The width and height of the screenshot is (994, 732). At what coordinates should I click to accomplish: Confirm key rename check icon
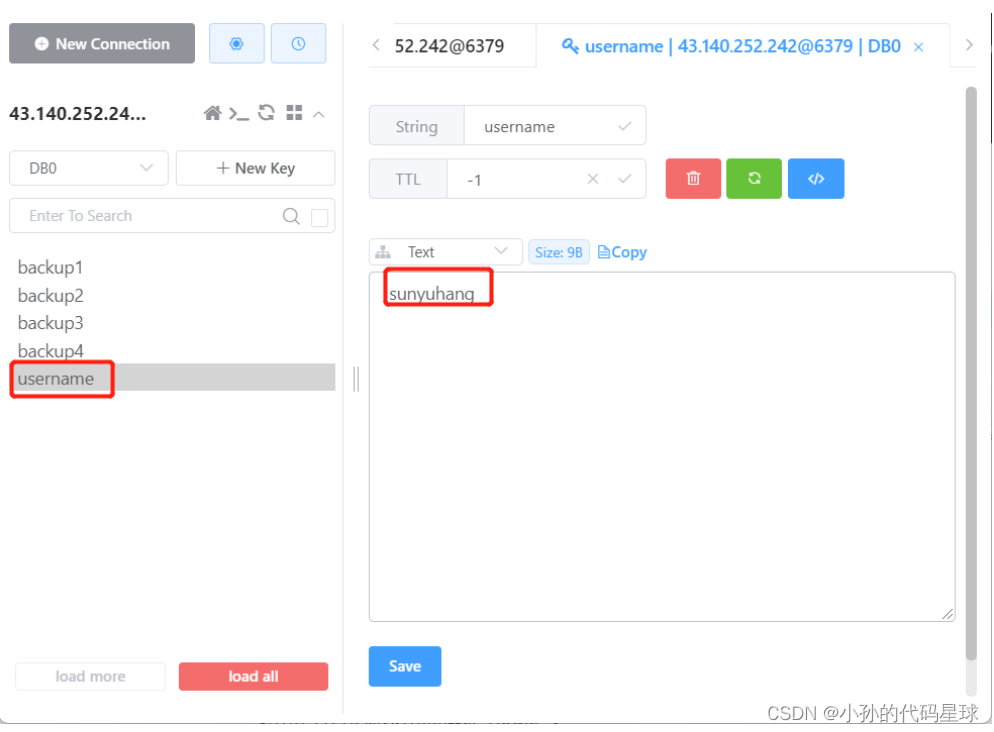click(624, 126)
